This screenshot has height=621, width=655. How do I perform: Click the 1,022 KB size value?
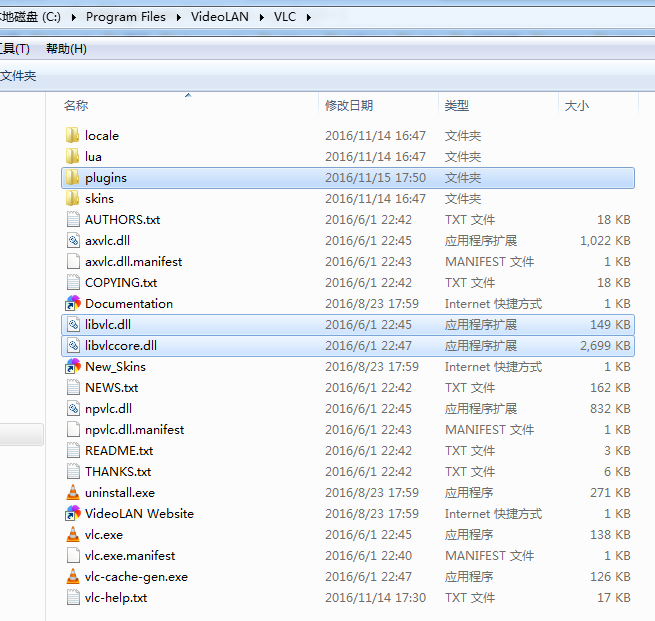tap(605, 241)
